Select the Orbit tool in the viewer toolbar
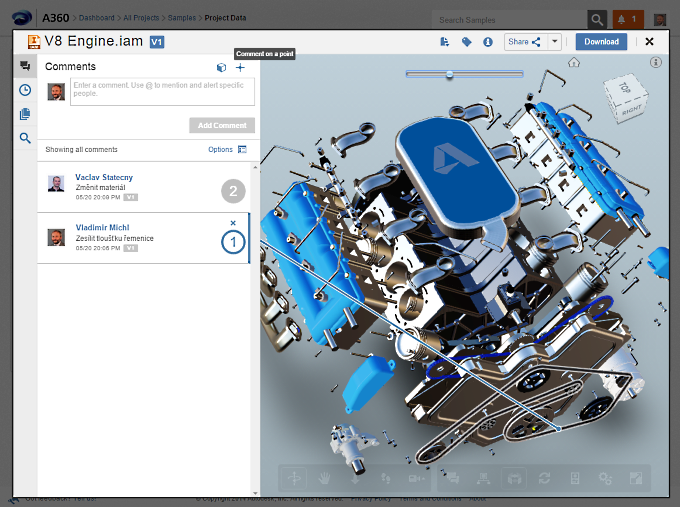This screenshot has width=680, height=507. [294, 478]
